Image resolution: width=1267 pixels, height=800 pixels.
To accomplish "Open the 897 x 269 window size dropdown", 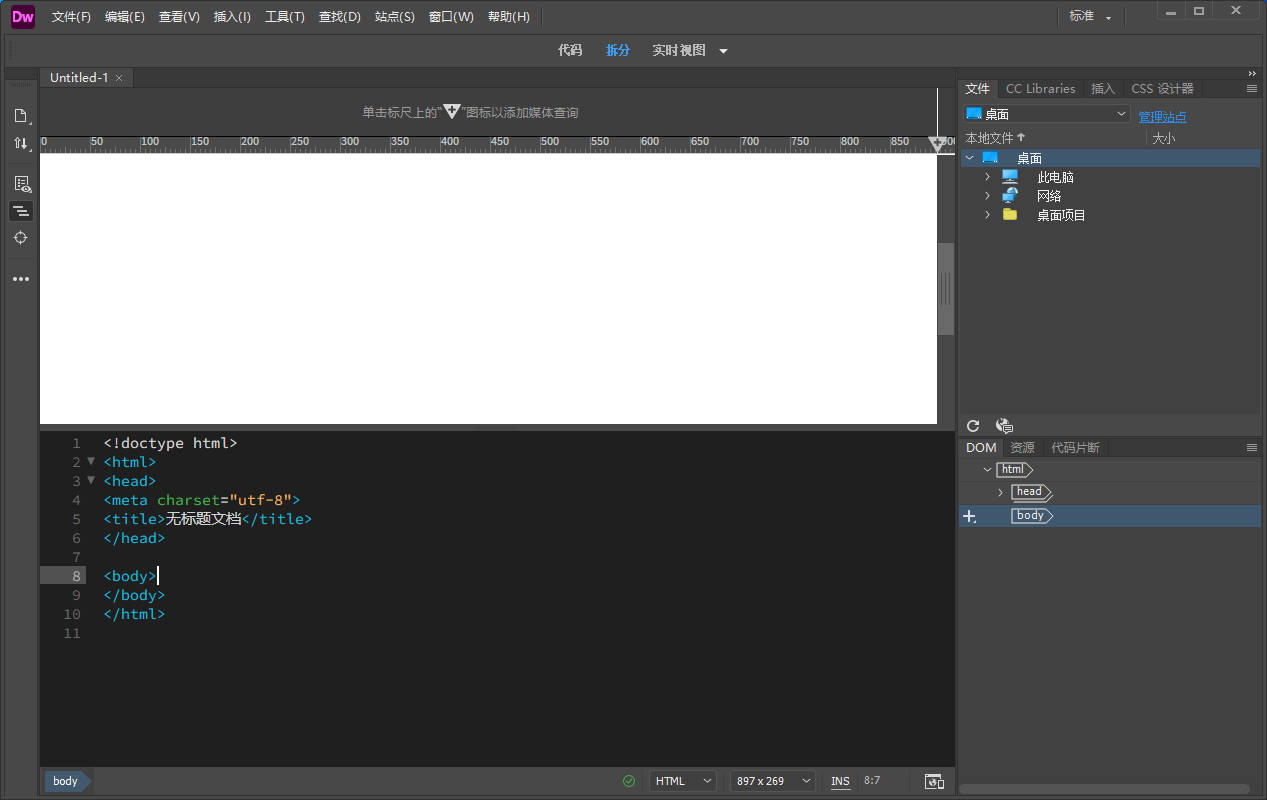I will point(772,781).
